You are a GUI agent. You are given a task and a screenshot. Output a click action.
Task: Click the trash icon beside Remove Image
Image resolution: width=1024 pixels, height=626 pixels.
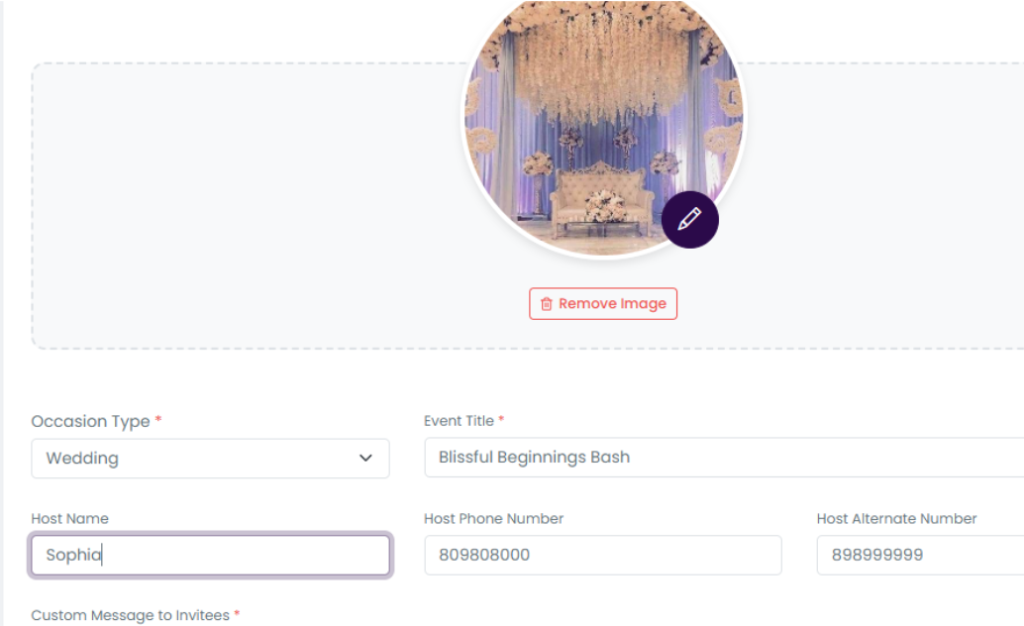(x=546, y=304)
